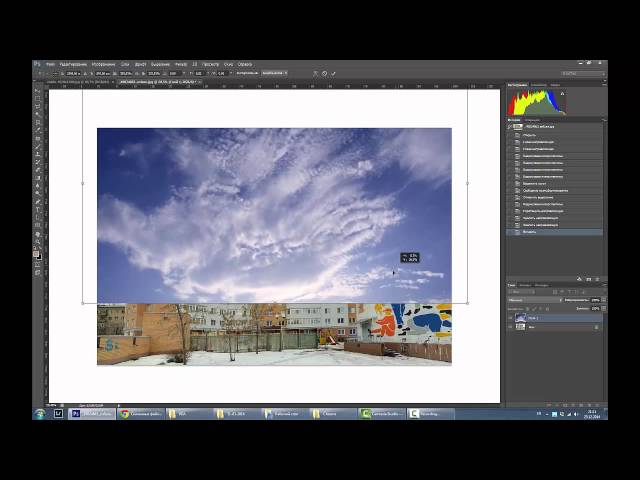Toggle warp mode in options bar

point(316,73)
